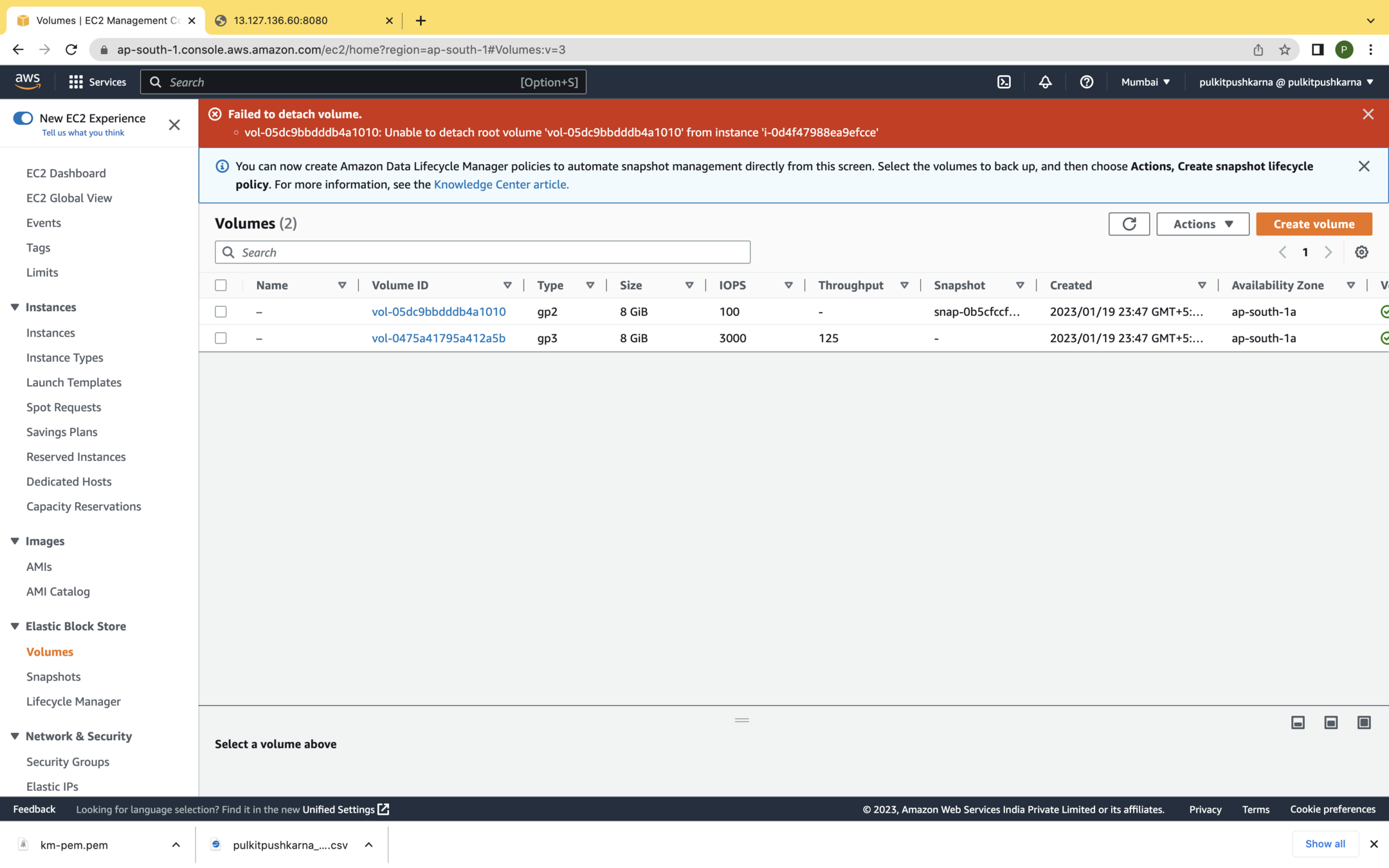Maximize the details split panel icon
The height and width of the screenshot is (868, 1389).
click(1363, 723)
